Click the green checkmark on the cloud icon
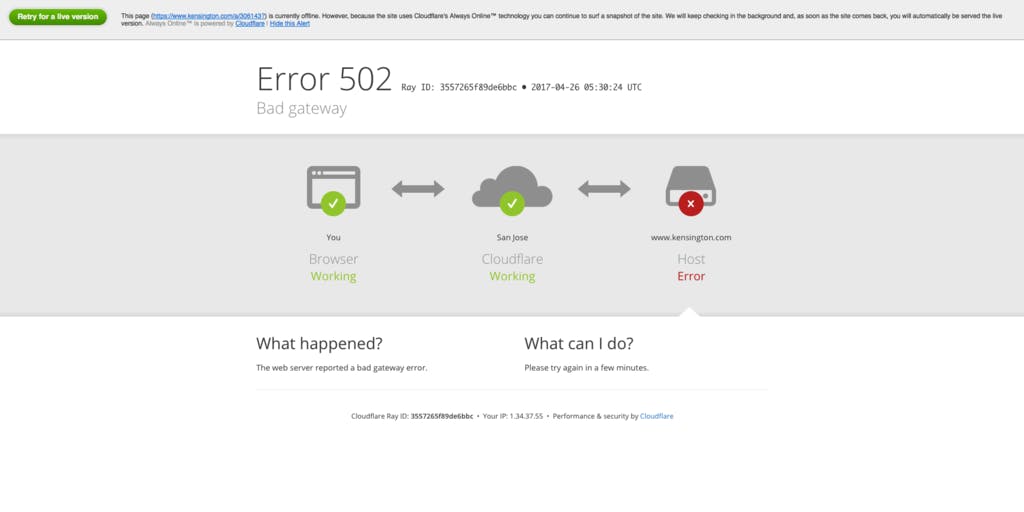1024x512 pixels. 512,203
